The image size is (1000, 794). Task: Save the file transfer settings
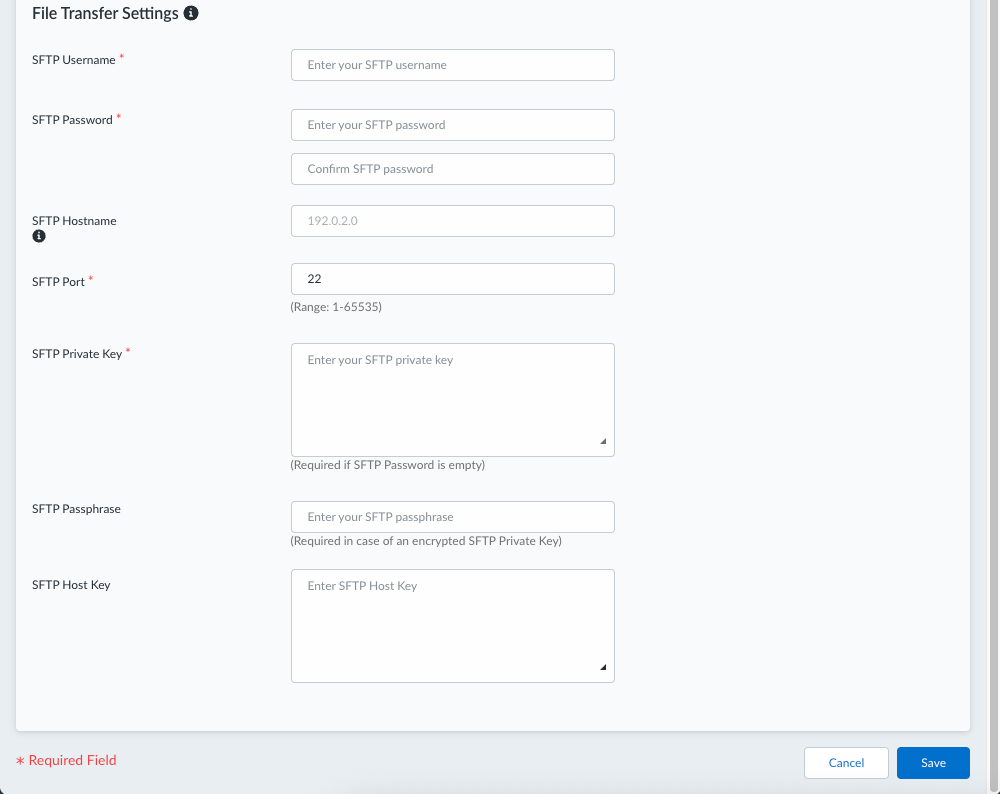tap(933, 763)
